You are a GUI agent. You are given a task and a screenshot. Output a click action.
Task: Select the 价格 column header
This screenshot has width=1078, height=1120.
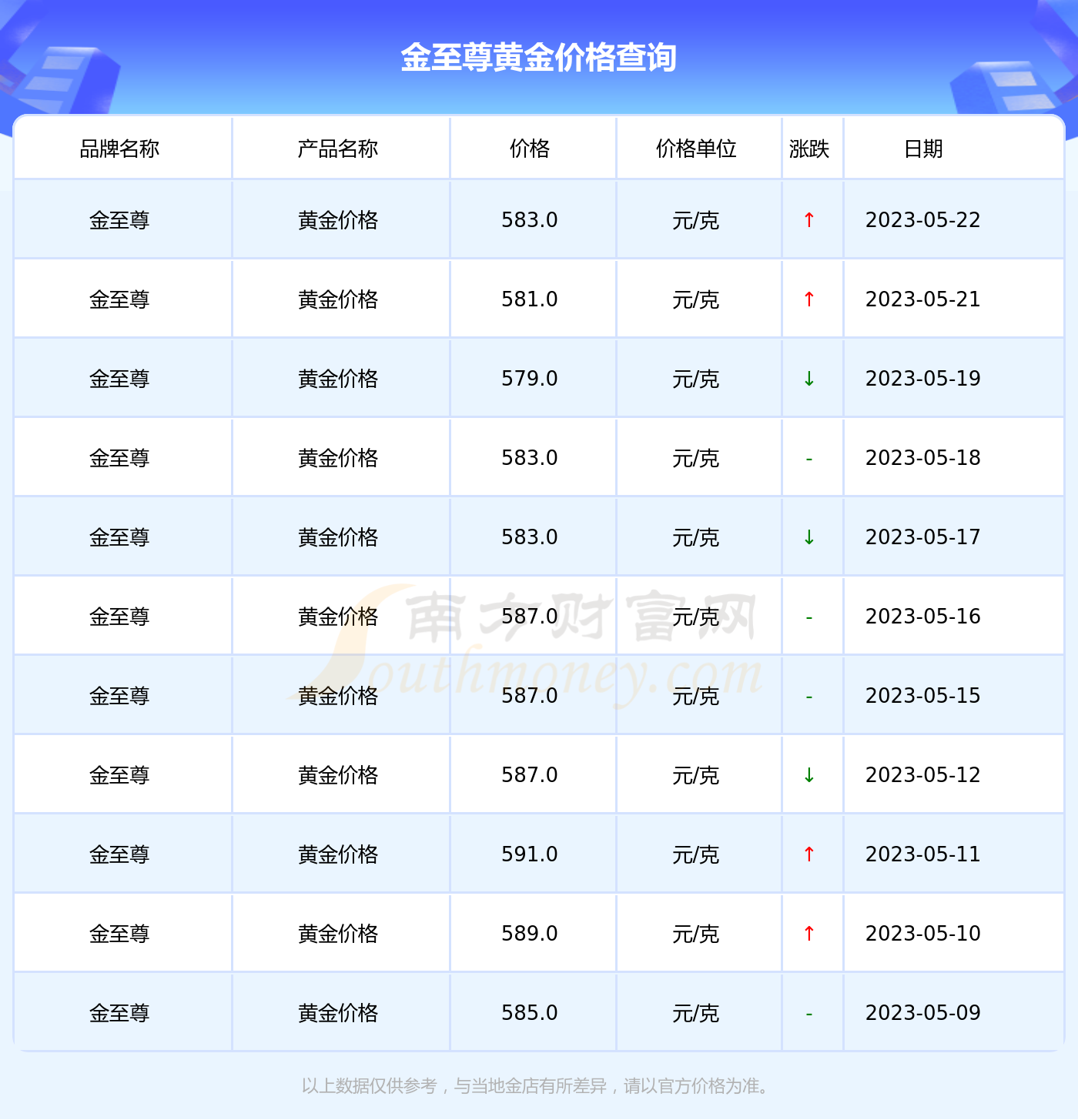click(530, 149)
